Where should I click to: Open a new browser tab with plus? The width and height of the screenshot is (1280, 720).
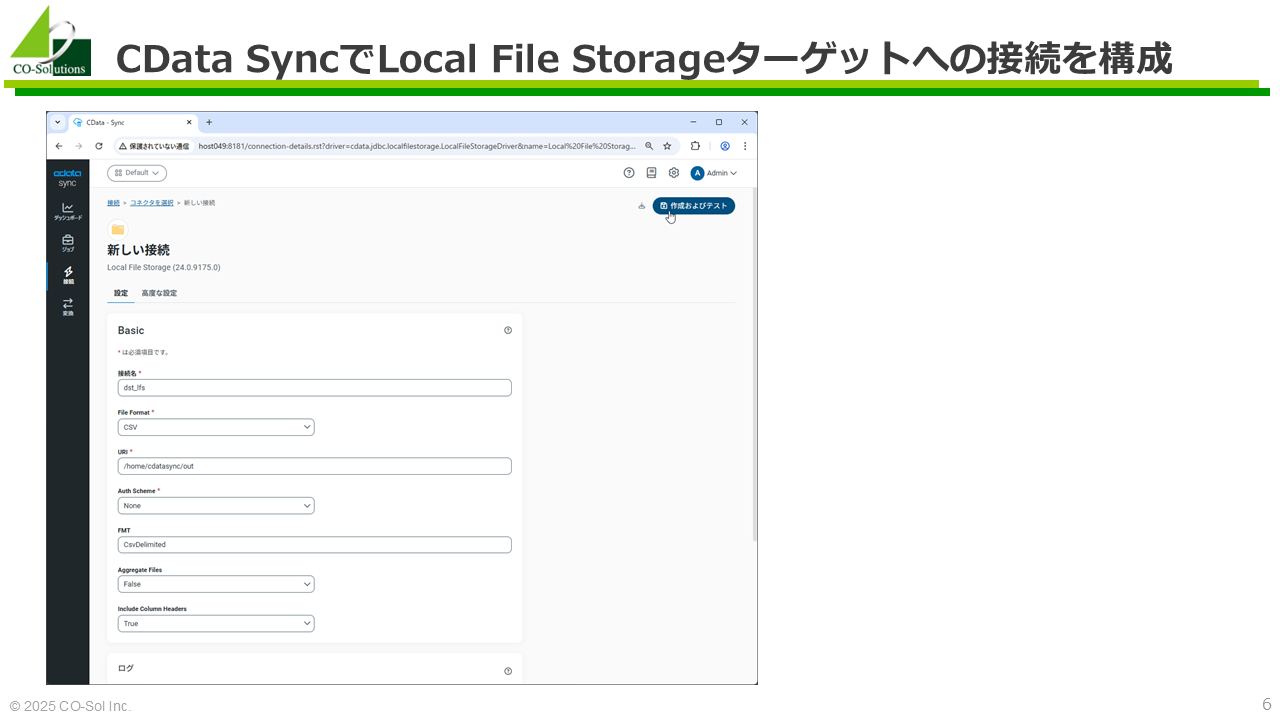click(209, 122)
